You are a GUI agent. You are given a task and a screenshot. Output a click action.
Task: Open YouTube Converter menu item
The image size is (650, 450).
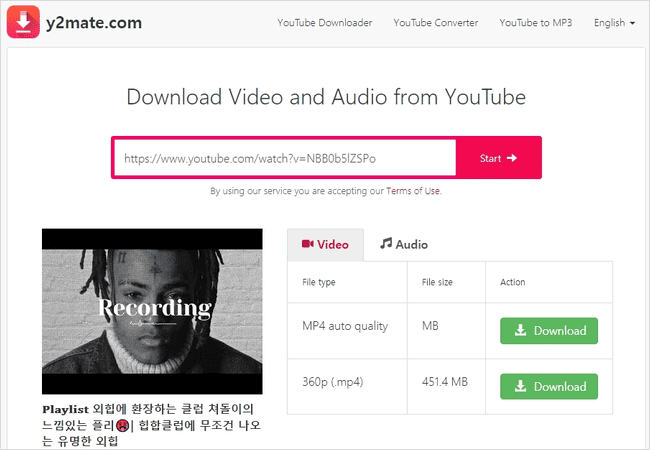click(436, 23)
